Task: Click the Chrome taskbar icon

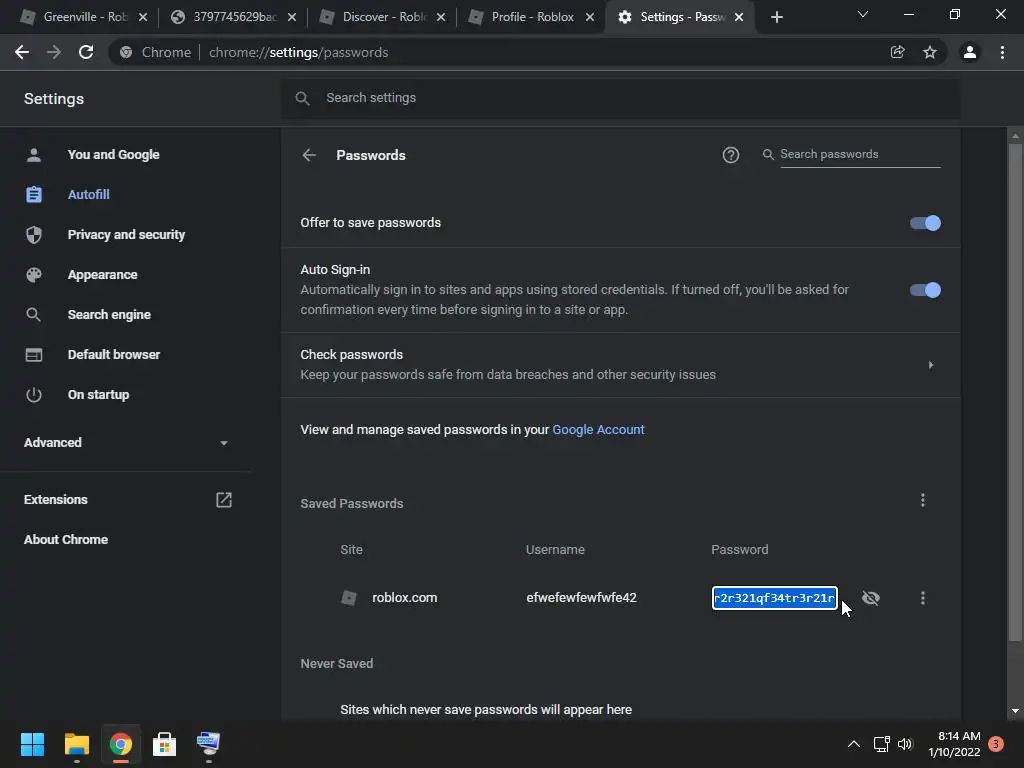Action: click(x=121, y=744)
